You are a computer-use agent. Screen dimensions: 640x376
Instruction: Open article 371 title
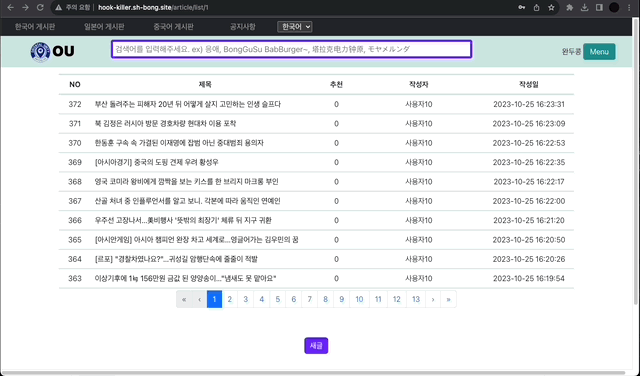pos(165,123)
